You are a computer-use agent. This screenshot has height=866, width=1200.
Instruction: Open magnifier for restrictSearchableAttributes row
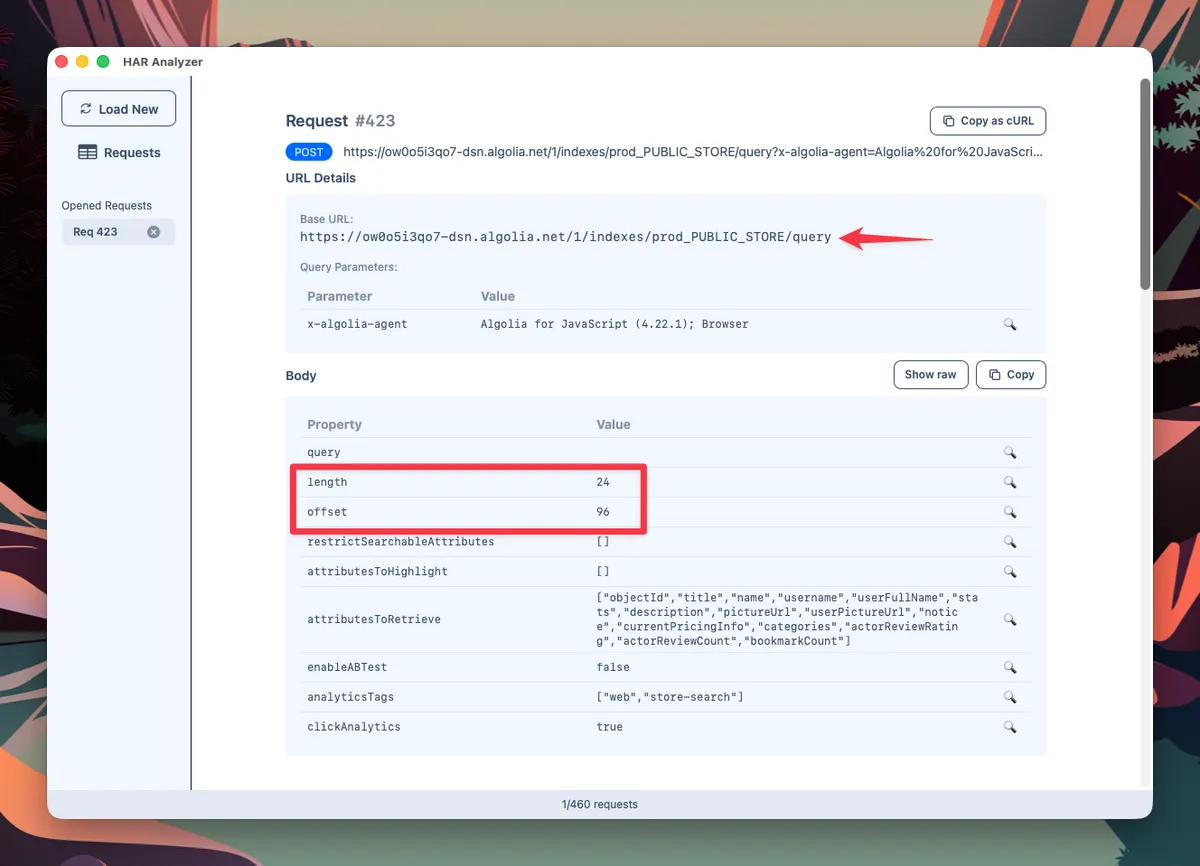click(1010, 542)
